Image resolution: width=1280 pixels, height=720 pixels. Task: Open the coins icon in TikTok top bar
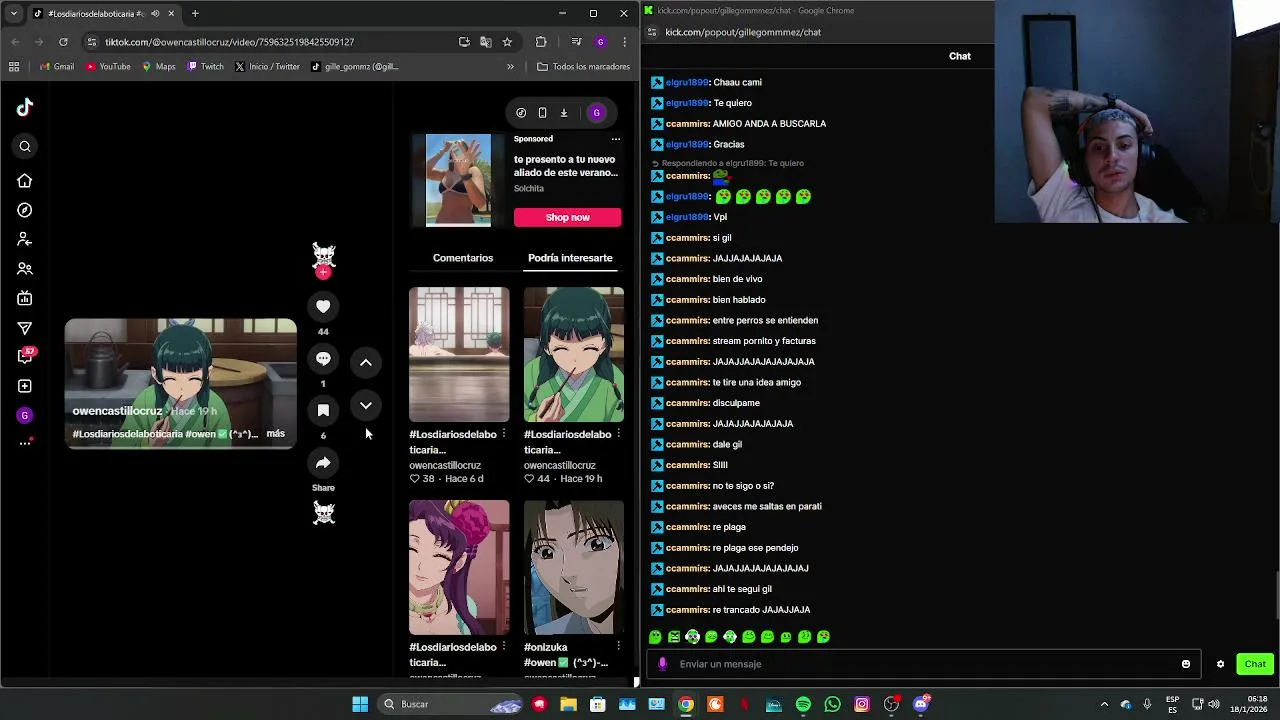click(521, 113)
